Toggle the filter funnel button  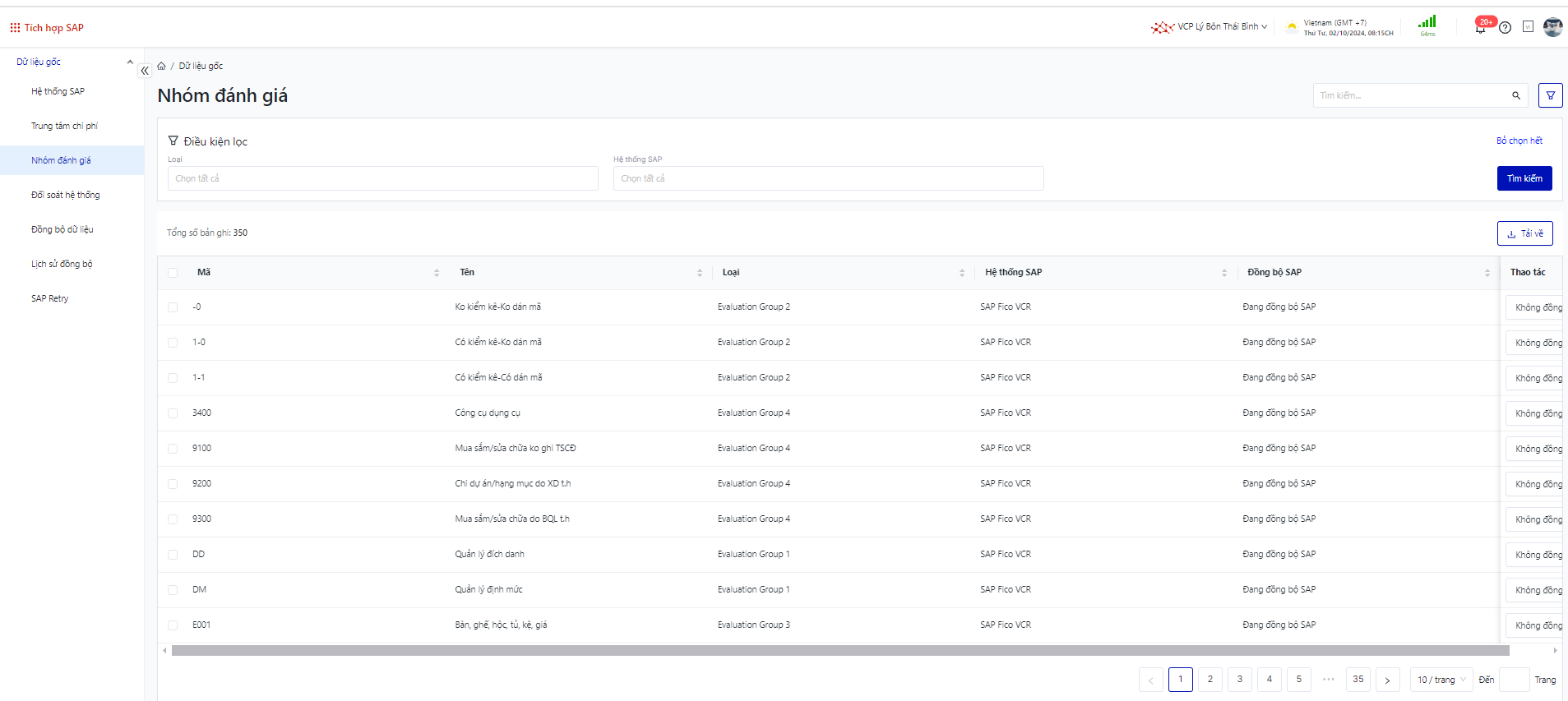[1550, 95]
